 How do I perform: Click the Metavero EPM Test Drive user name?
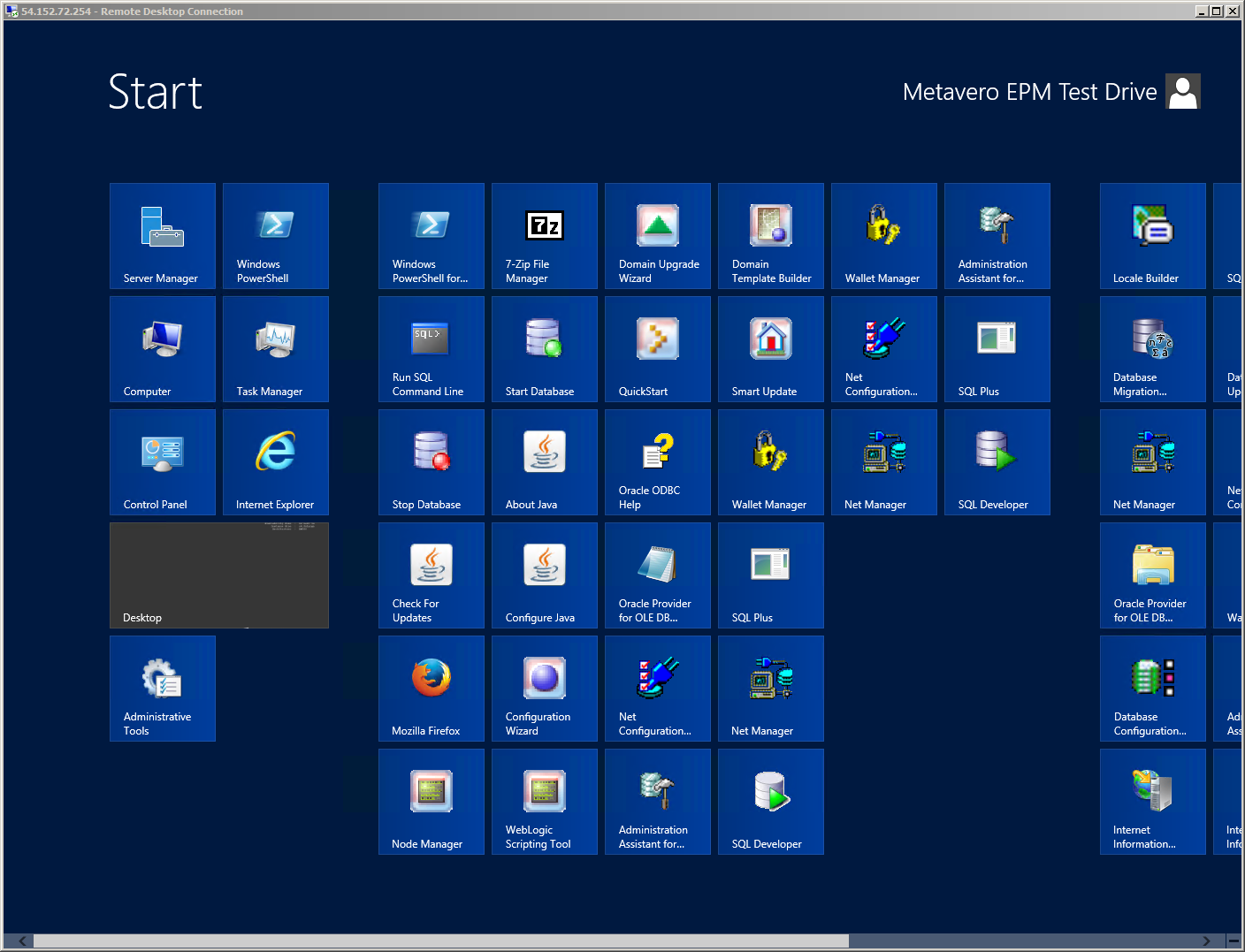click(x=1029, y=92)
